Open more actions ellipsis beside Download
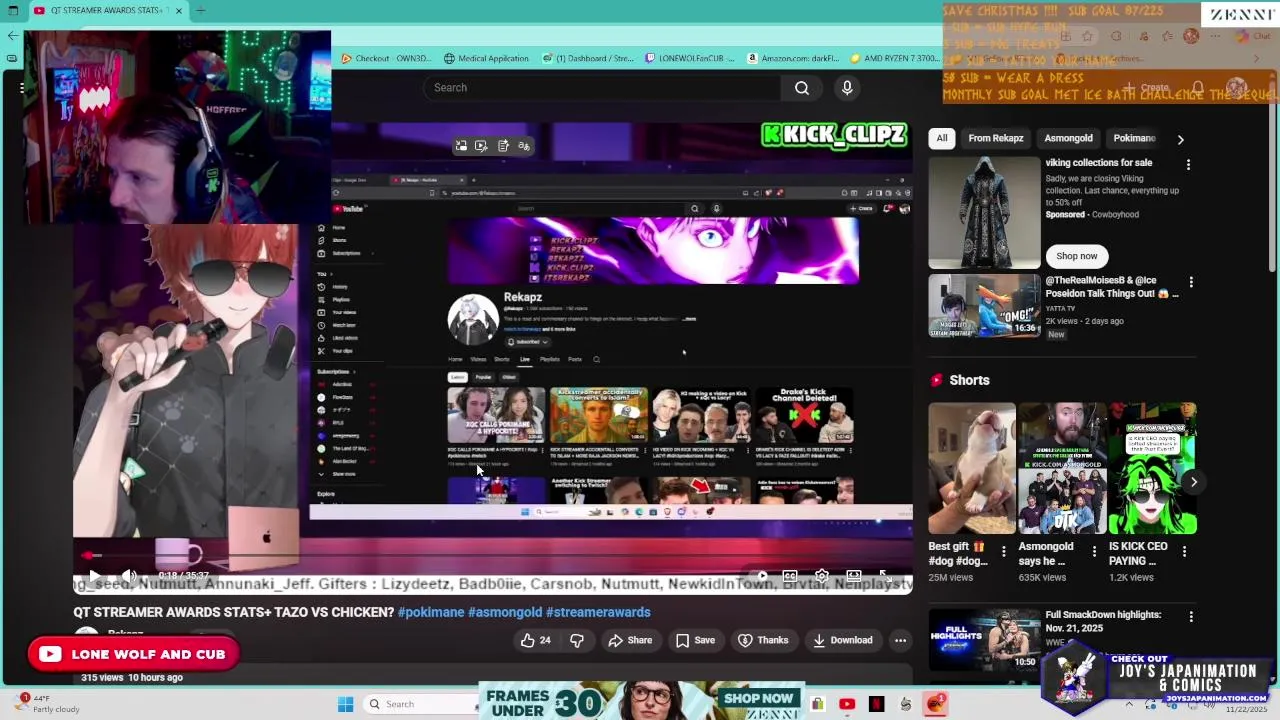1280x720 pixels. coord(900,640)
